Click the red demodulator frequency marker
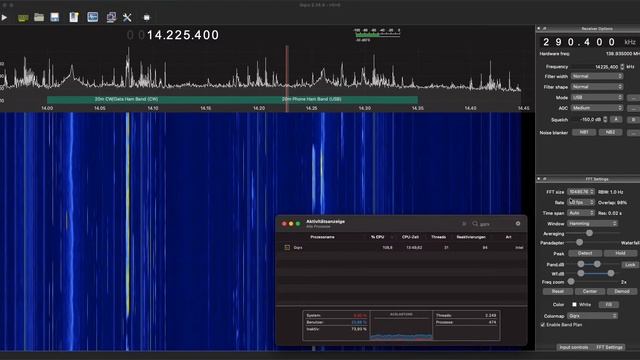Image resolution: width=640 pixels, height=360 pixels. (x=287, y=78)
